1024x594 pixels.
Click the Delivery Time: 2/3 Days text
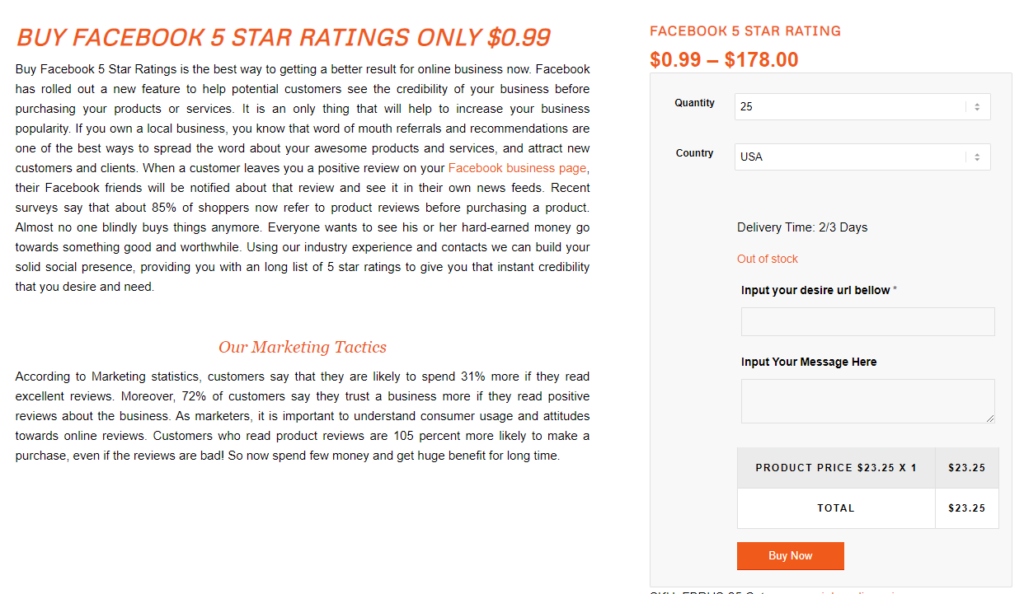click(x=802, y=227)
